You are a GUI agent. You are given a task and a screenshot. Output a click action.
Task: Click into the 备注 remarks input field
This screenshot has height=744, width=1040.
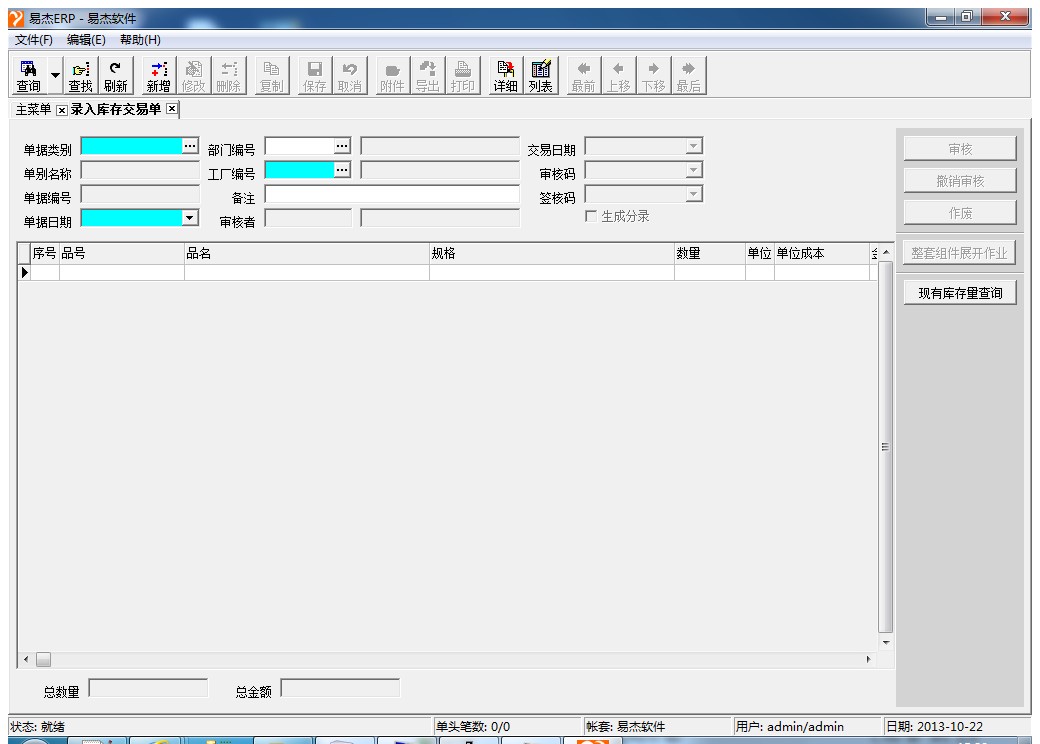392,194
